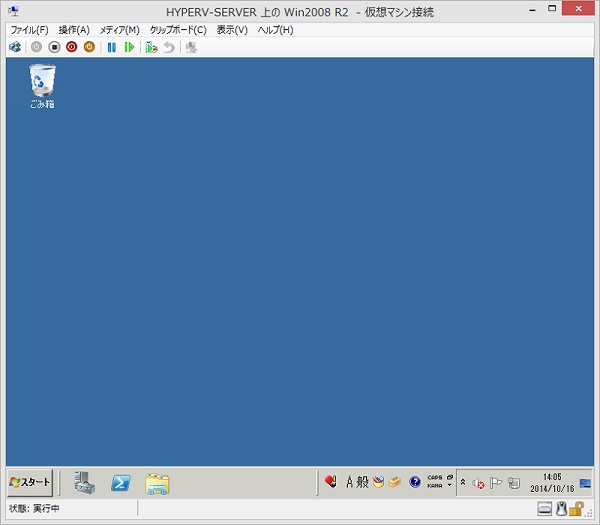Open the ヘルプ(H) menu
The height and width of the screenshot is (525, 600).
(276, 30)
